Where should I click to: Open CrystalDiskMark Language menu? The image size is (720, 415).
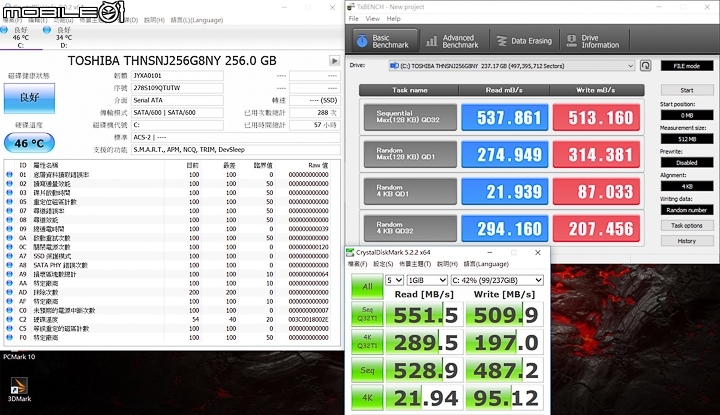[486, 264]
